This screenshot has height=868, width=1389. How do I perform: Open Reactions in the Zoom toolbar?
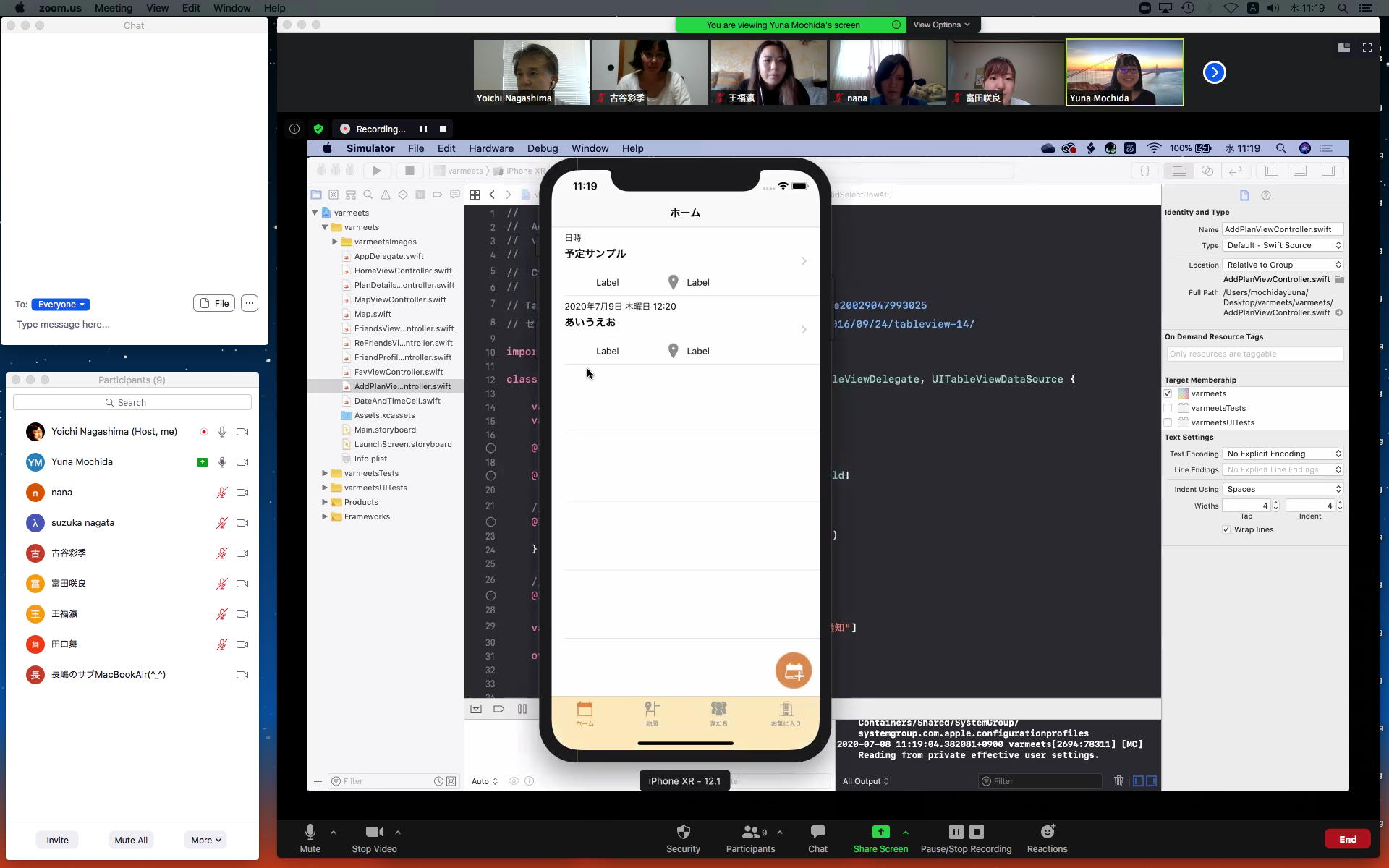pyautogui.click(x=1047, y=832)
